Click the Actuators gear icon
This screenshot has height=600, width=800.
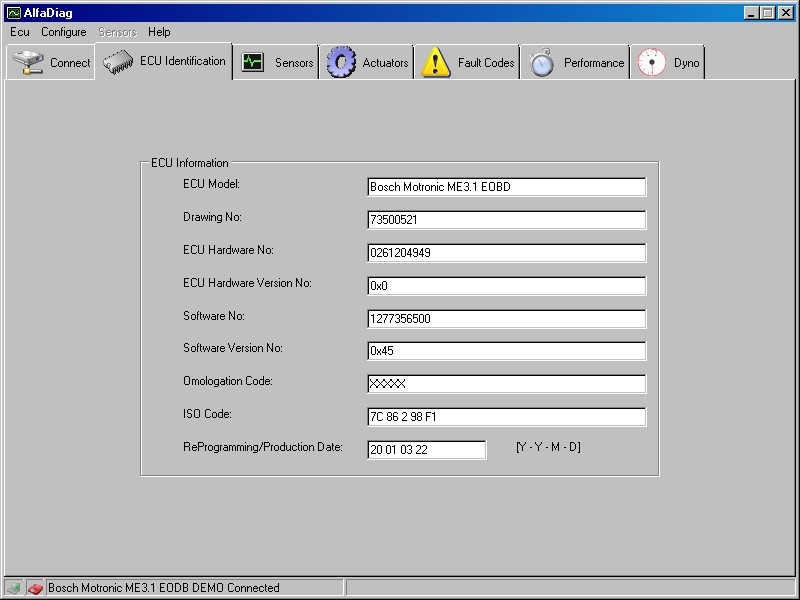point(341,62)
